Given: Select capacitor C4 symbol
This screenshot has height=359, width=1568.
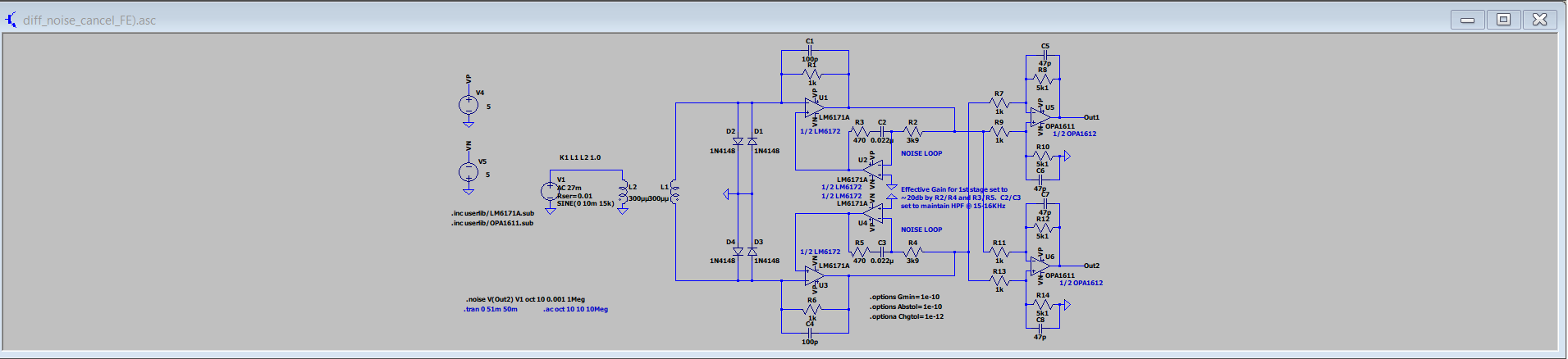Looking at the screenshot, I should (x=809, y=332).
